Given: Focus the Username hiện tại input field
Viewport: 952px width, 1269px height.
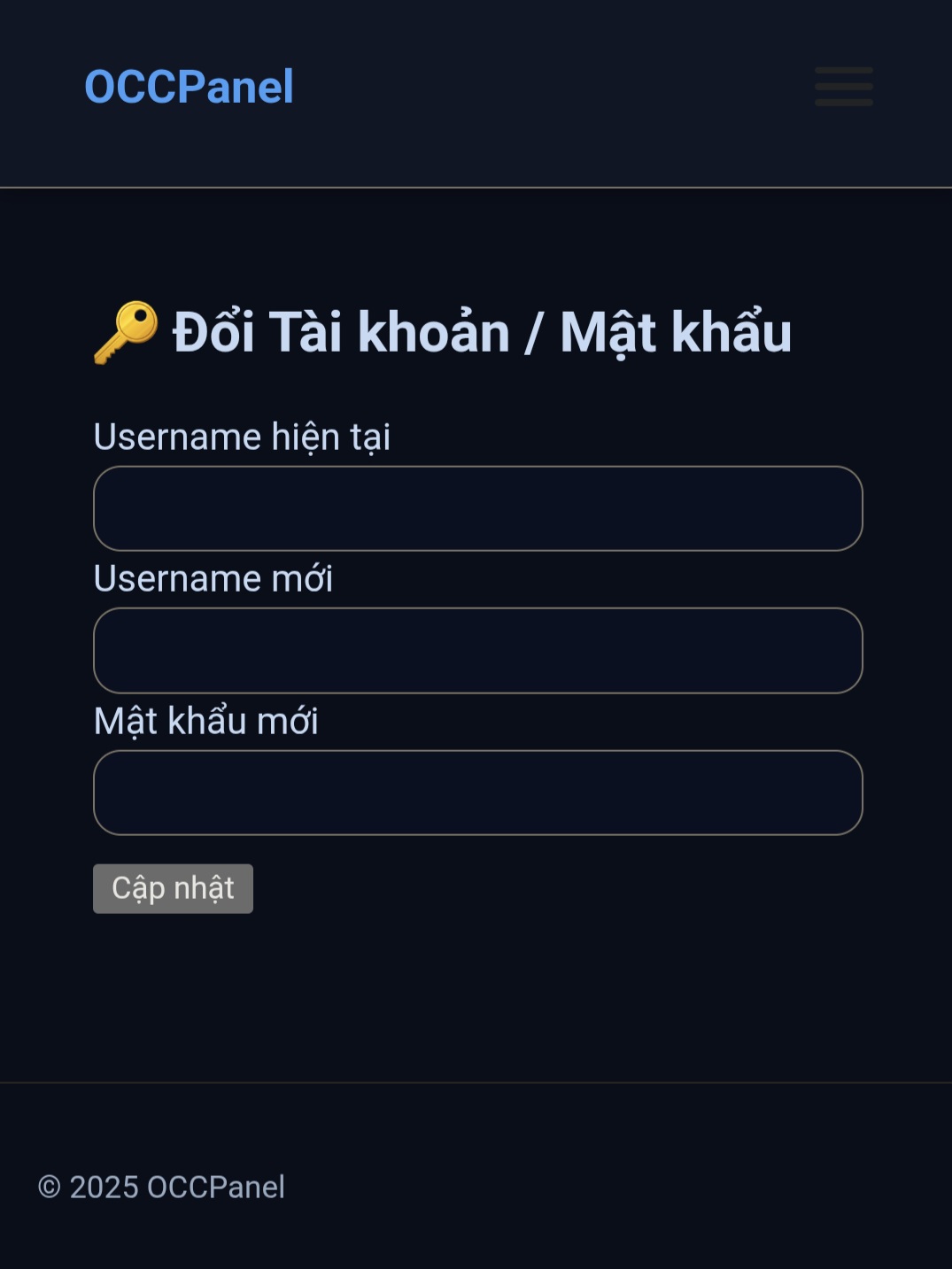Looking at the screenshot, I should tap(478, 508).
